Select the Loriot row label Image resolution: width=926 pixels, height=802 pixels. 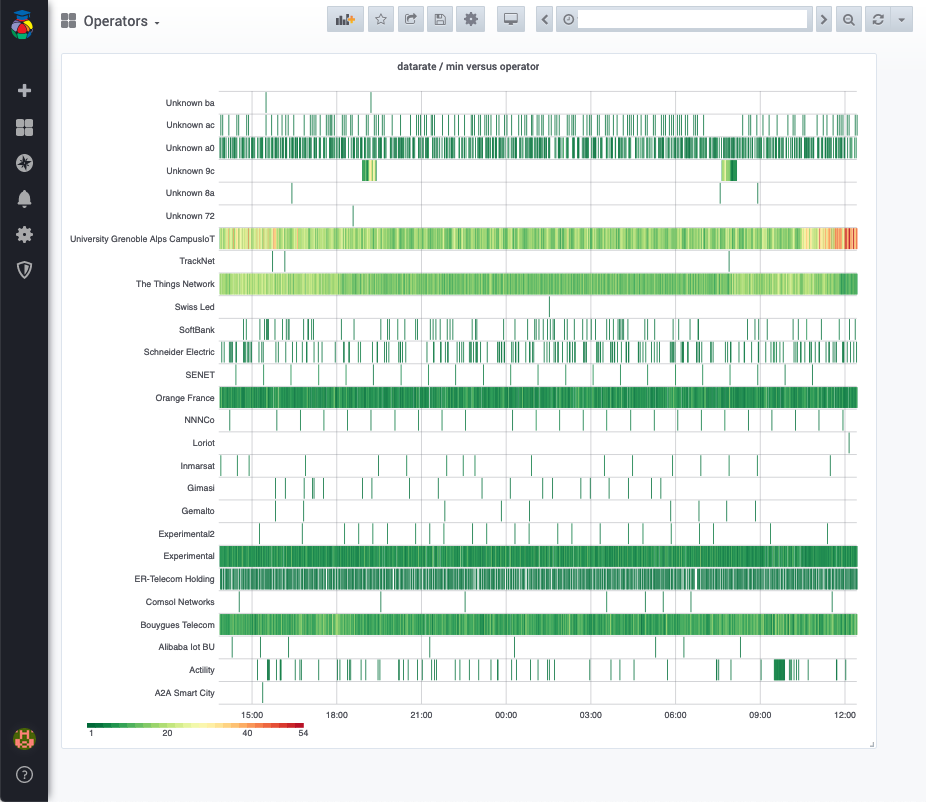click(x=204, y=443)
